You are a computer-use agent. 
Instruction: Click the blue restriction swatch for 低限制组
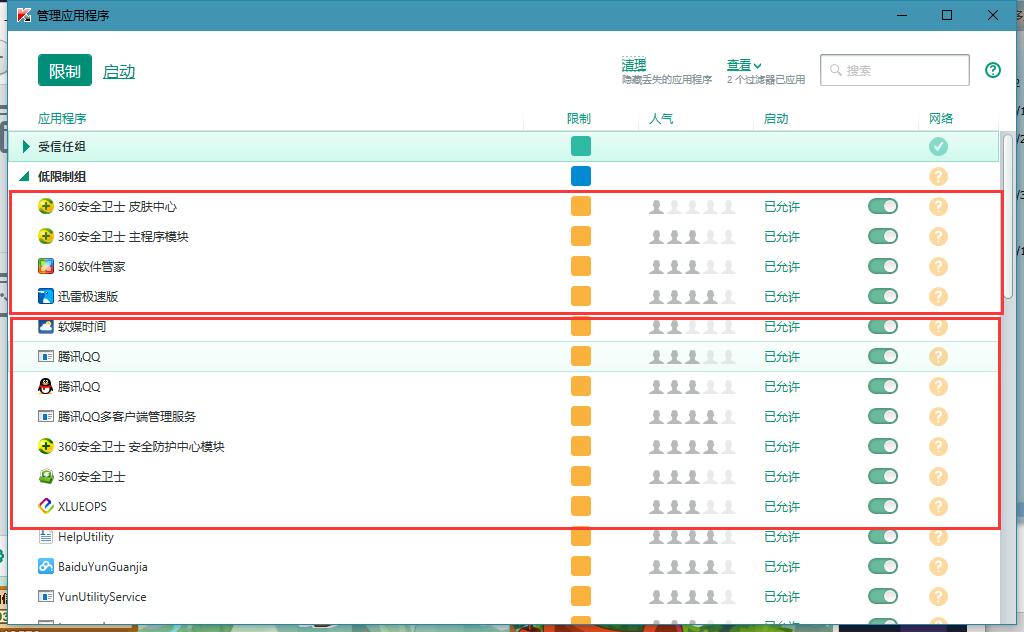(581, 176)
